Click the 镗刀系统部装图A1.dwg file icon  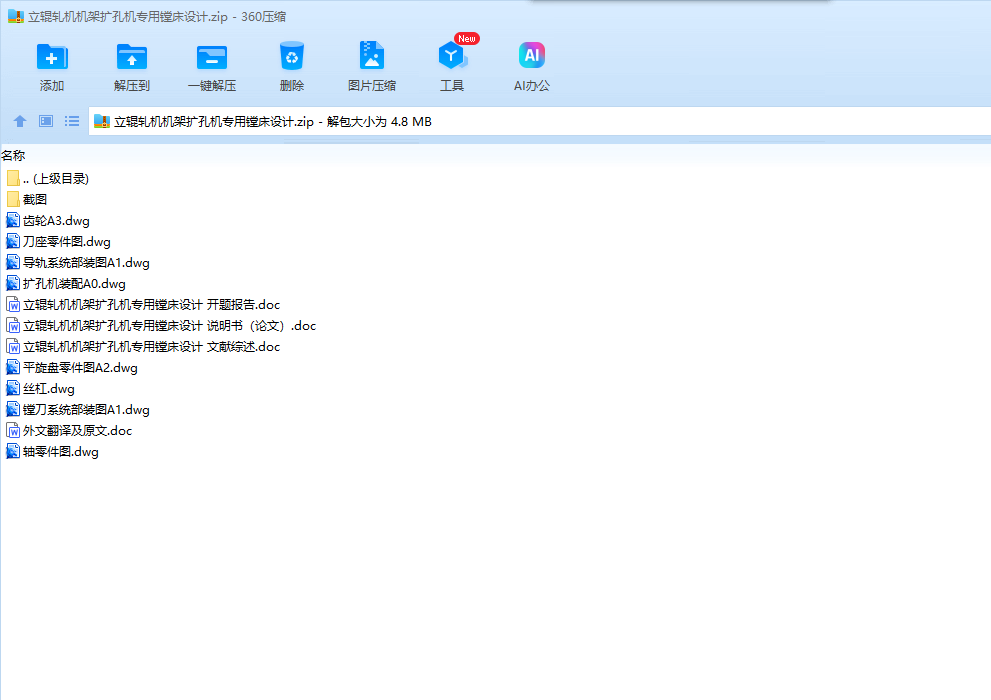[13, 409]
